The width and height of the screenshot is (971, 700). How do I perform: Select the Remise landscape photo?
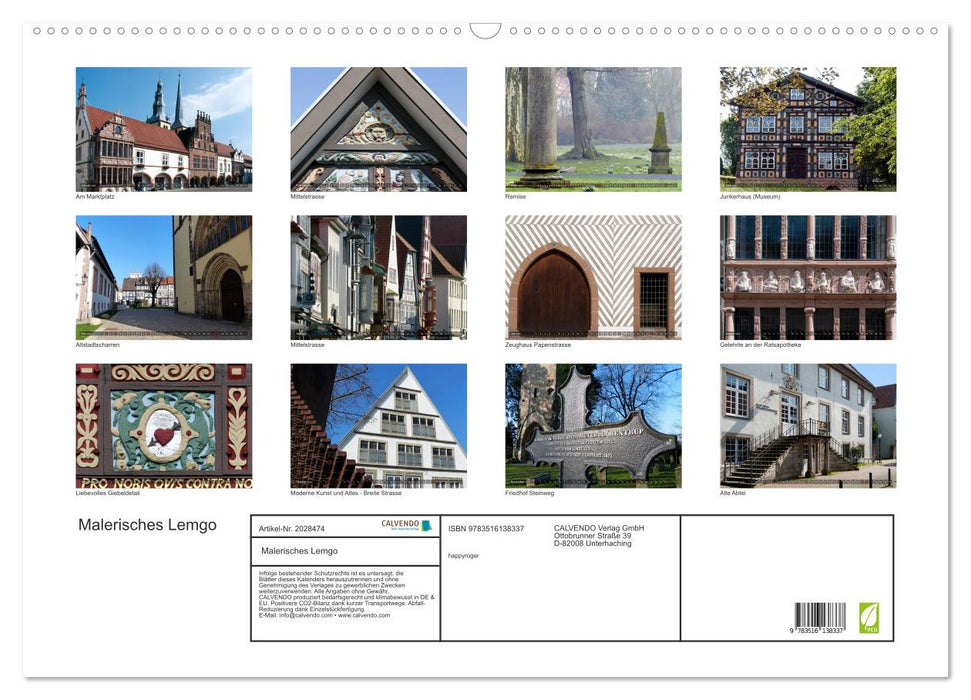[593, 128]
